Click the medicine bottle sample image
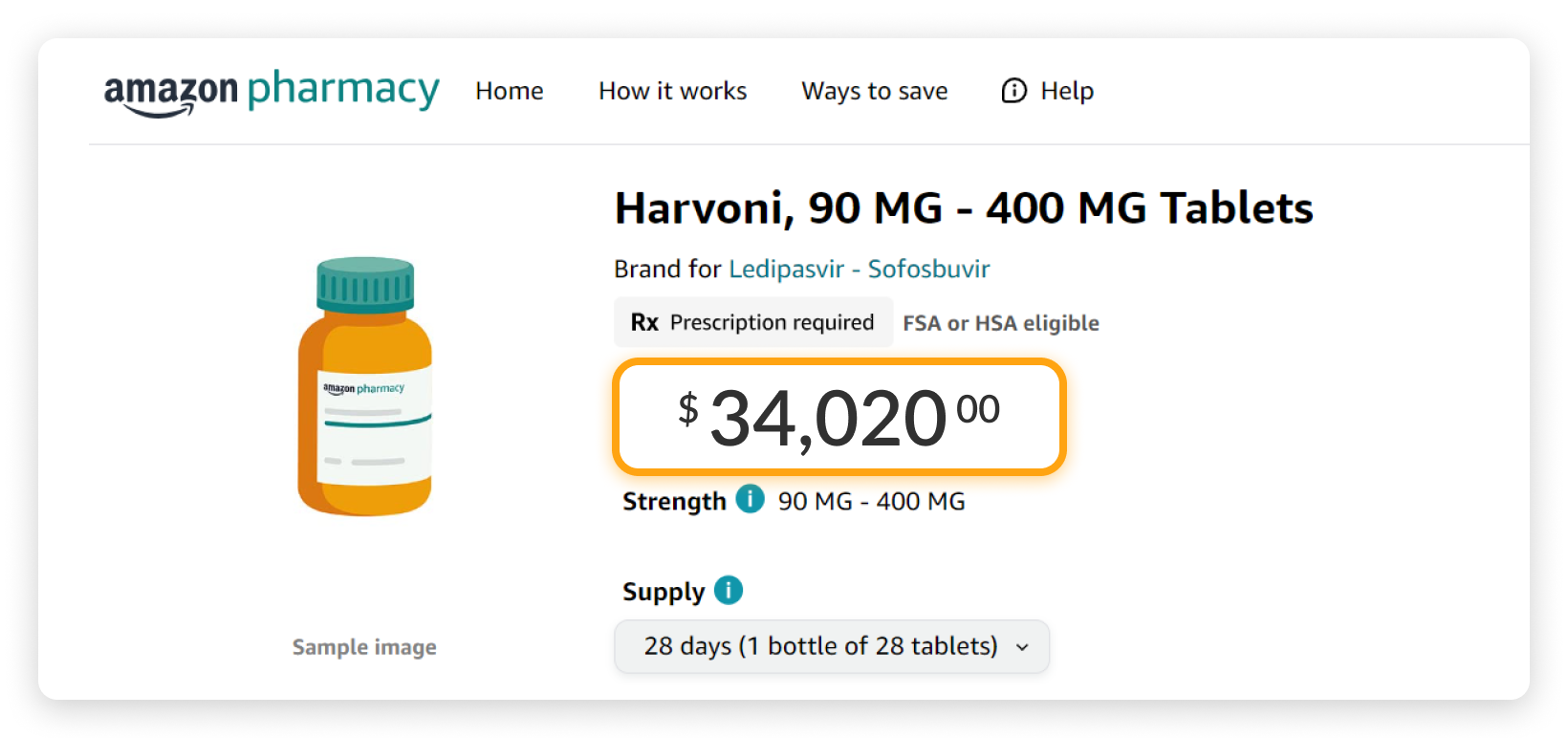Image resolution: width=1568 pixels, height=738 pixels. (x=365, y=387)
